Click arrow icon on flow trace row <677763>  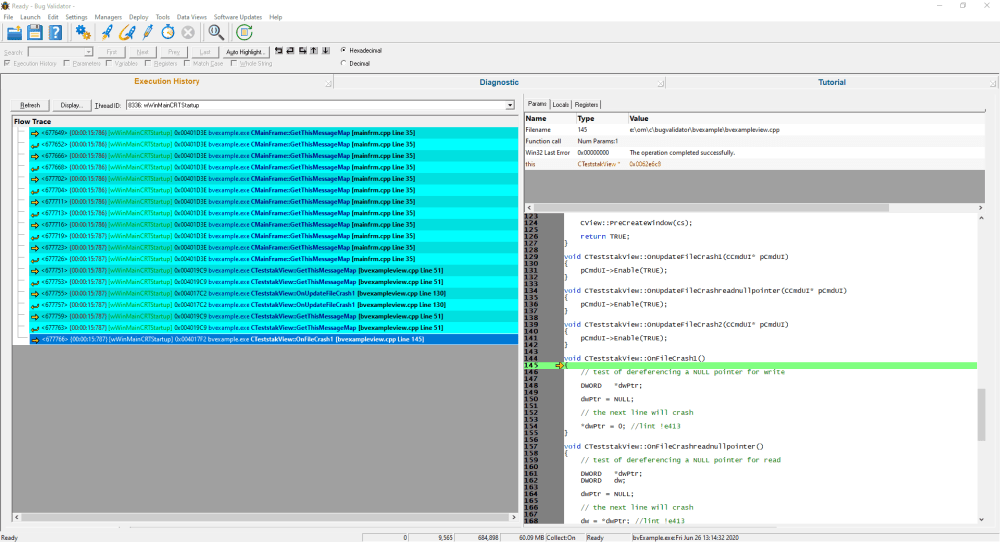pyautogui.click(x=35, y=328)
